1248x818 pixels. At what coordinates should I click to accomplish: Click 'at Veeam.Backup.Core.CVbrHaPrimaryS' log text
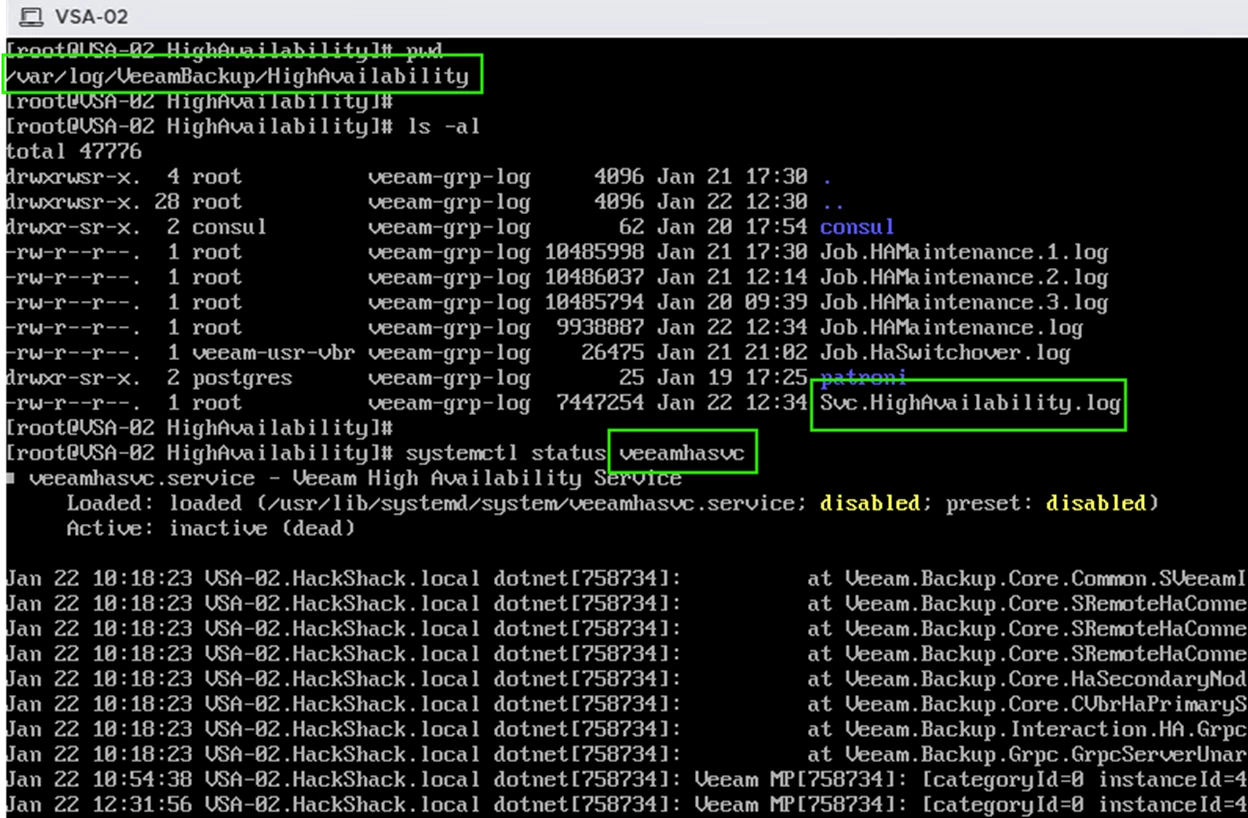pos(1027,704)
